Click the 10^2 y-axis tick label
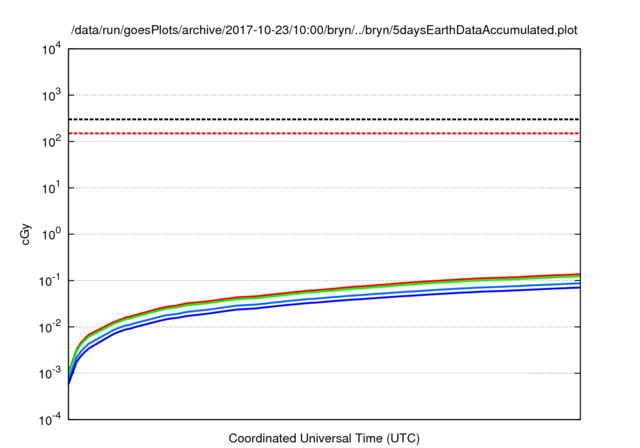 click(x=51, y=142)
